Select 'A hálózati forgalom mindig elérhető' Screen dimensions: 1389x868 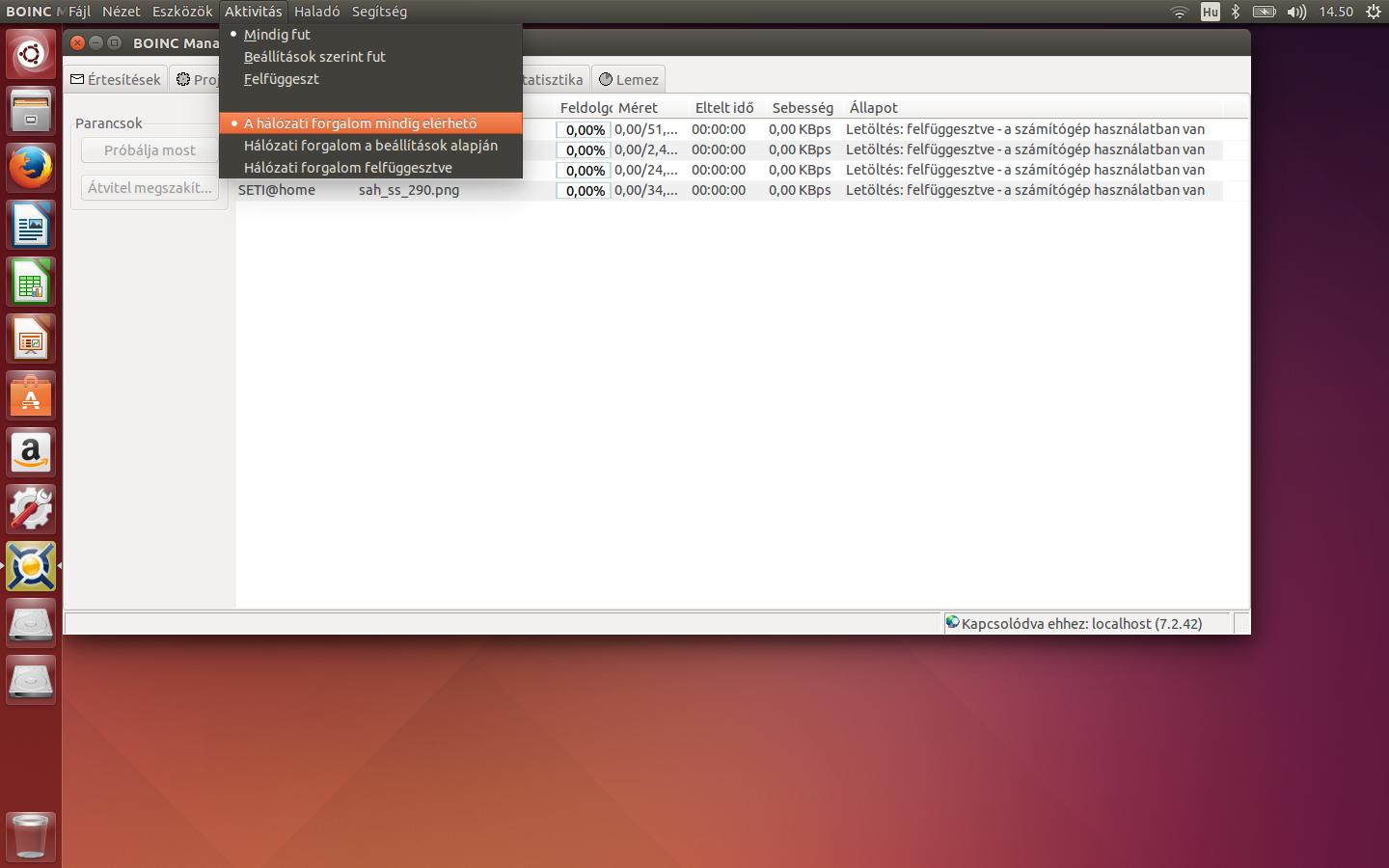pos(370,123)
